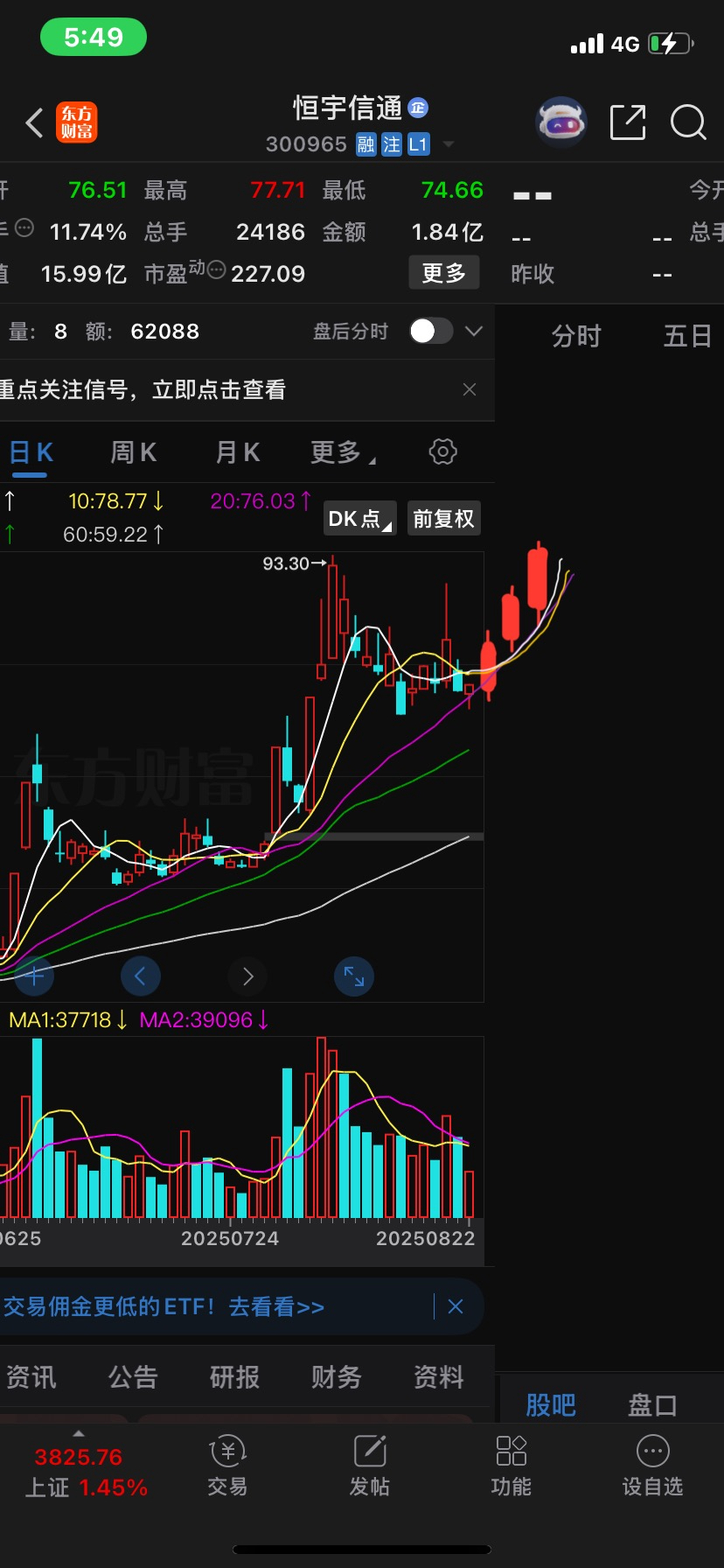The image size is (724, 1568).
Task: Open the ETF 去看看 promotion link
Action: (x=277, y=1307)
